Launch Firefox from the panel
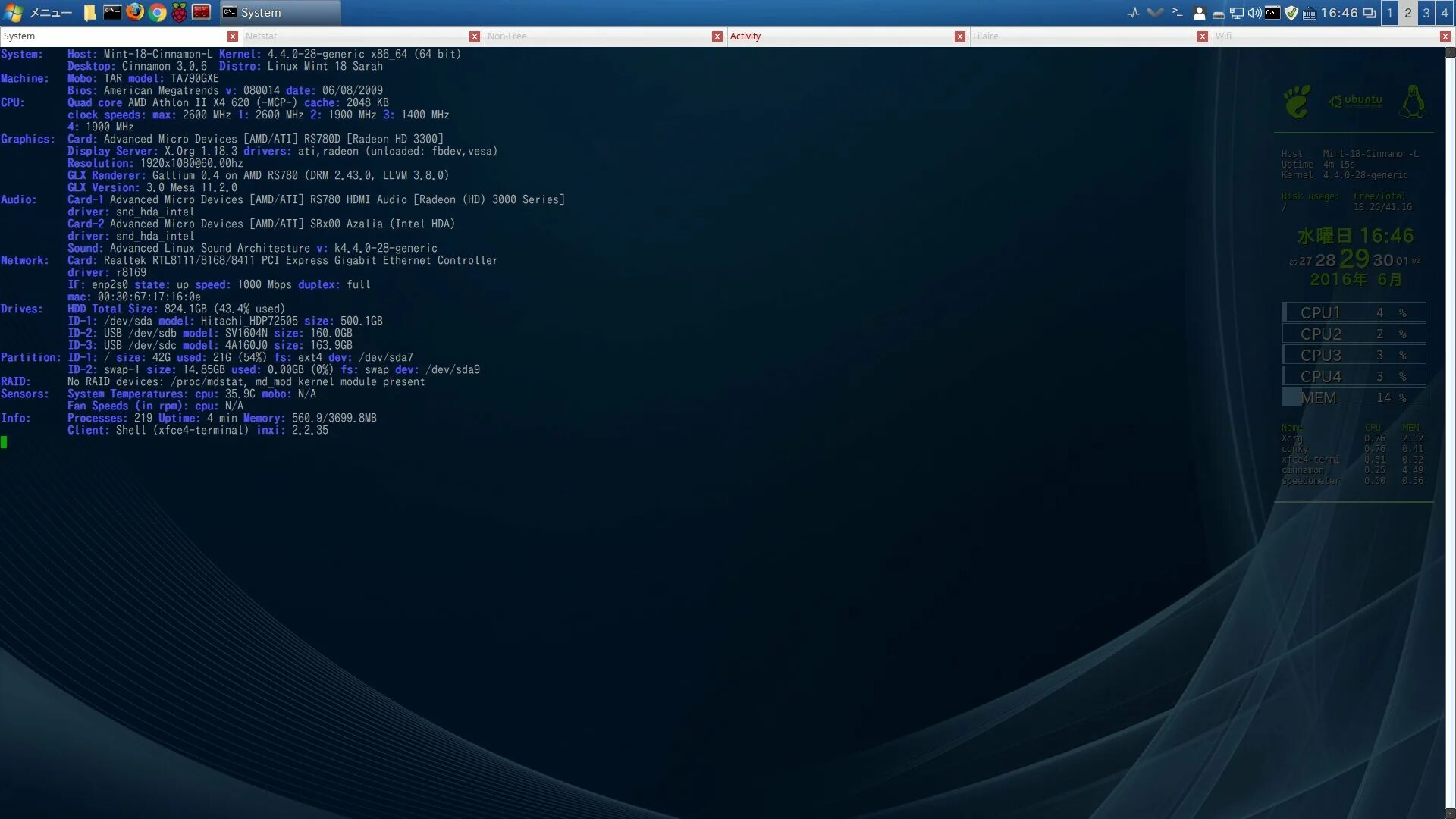Image resolution: width=1456 pixels, height=819 pixels. (135, 12)
